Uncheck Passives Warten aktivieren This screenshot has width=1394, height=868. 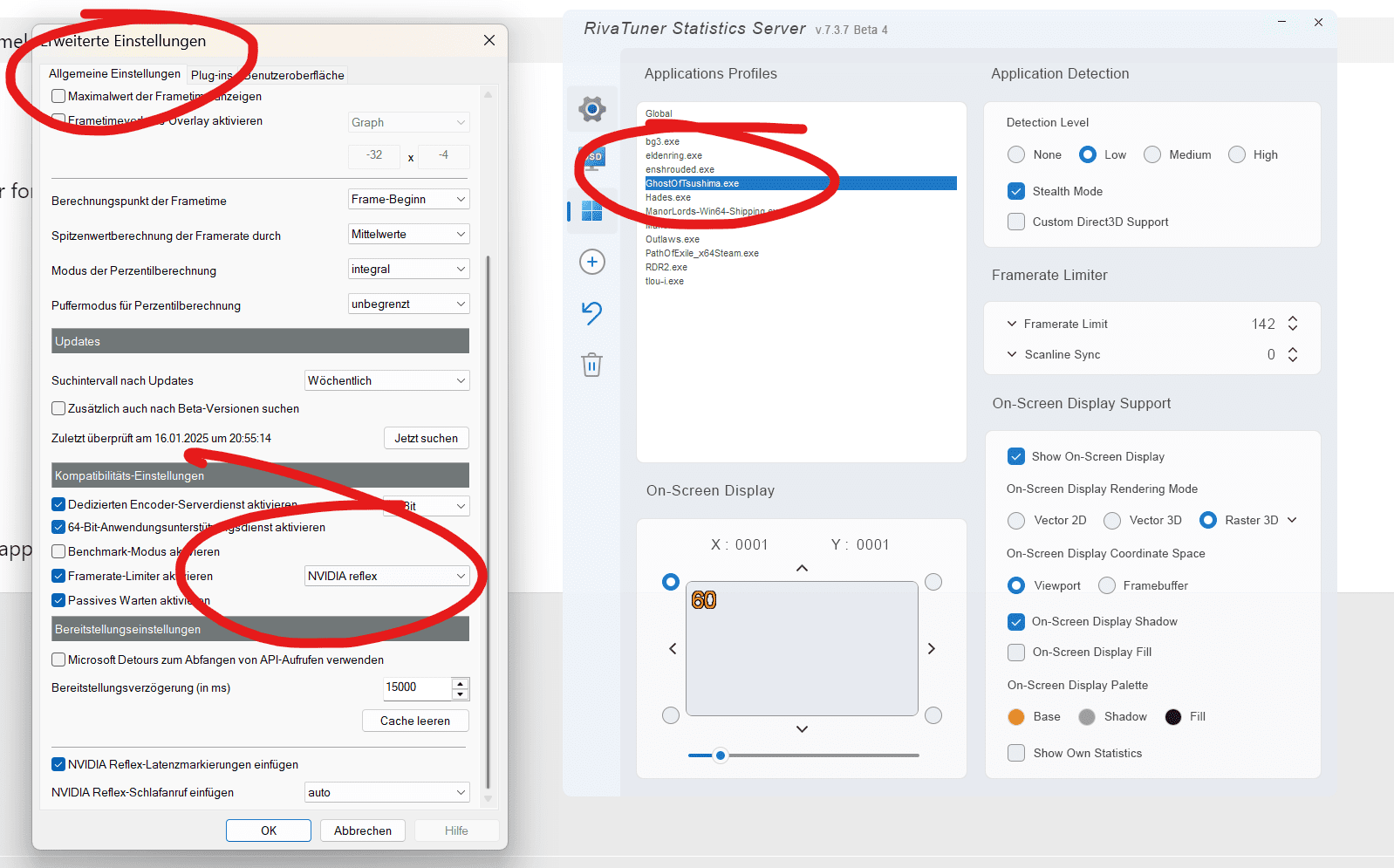[58, 600]
